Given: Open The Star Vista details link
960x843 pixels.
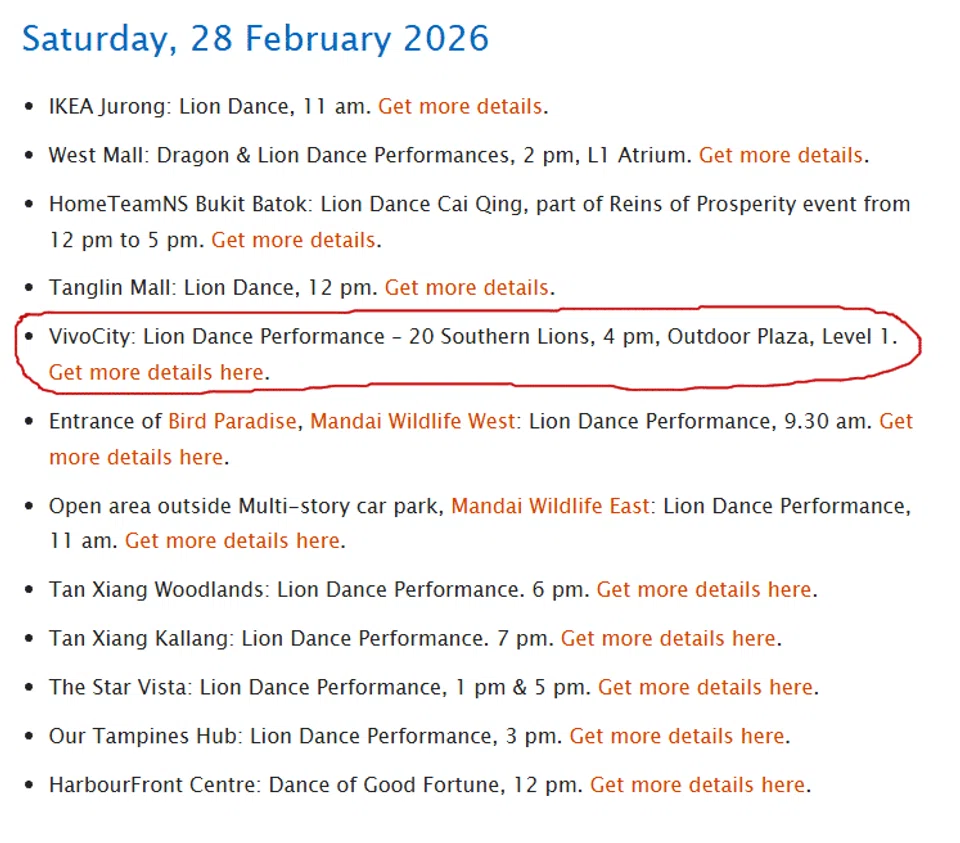Looking at the screenshot, I should 705,687.
